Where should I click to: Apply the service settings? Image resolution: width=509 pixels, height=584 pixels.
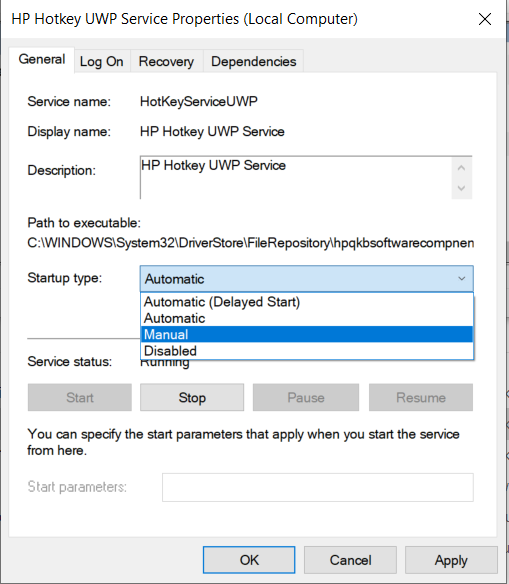[451, 560]
